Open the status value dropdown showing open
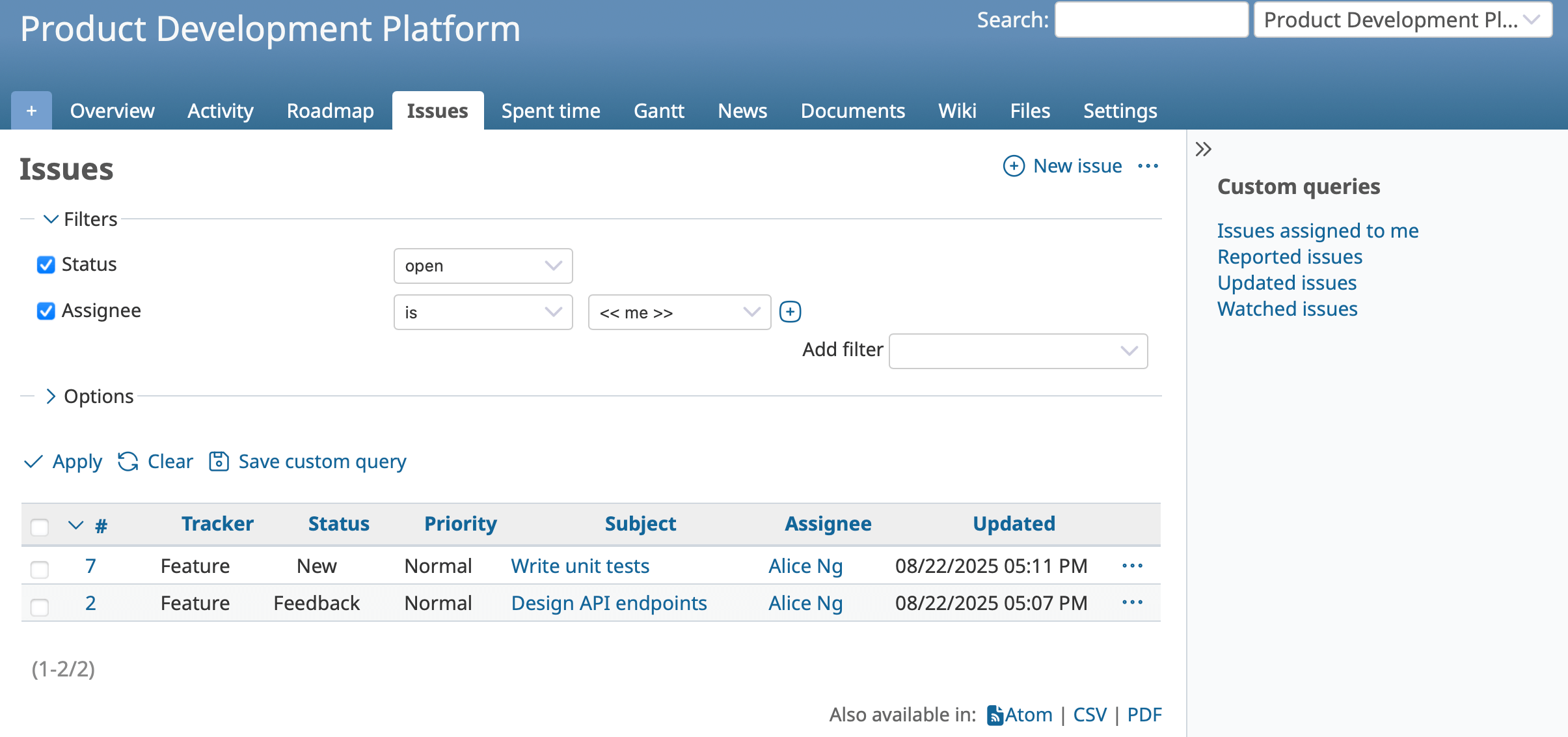This screenshot has height=737, width=1568. pyautogui.click(x=482, y=266)
